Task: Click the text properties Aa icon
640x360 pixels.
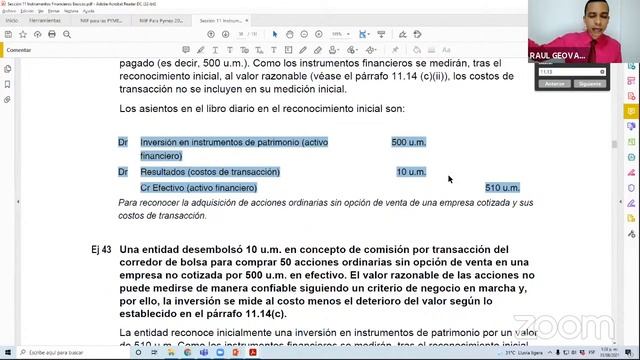Action: click(446, 50)
